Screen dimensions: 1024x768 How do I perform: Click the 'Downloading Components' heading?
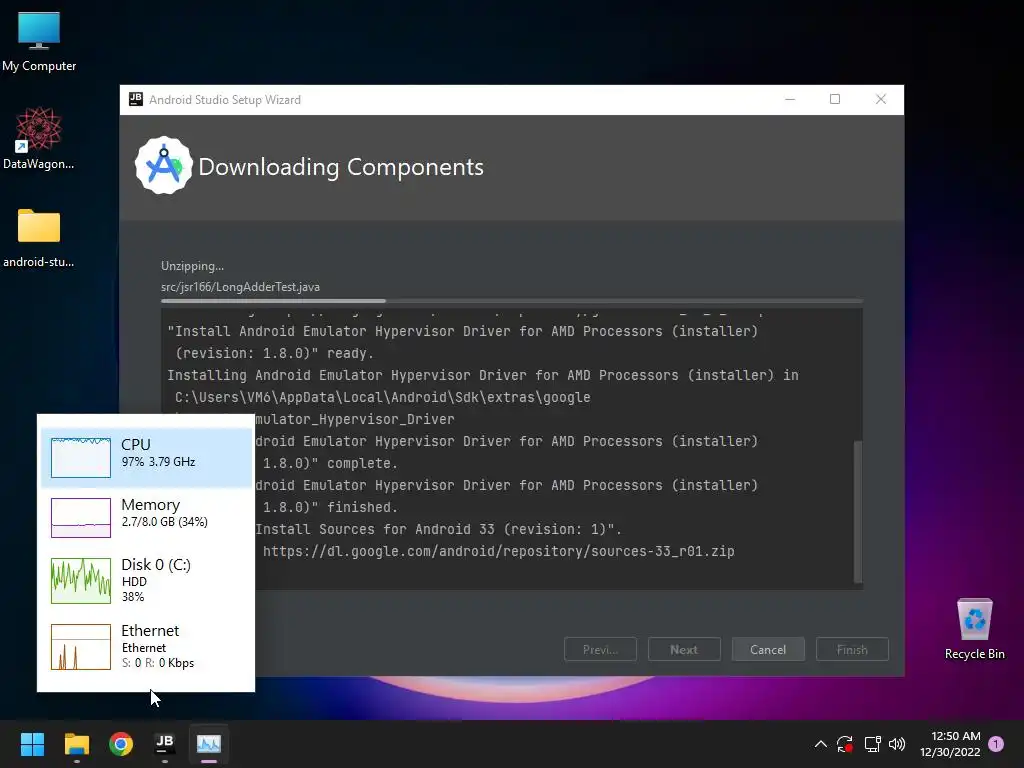[x=341, y=167]
